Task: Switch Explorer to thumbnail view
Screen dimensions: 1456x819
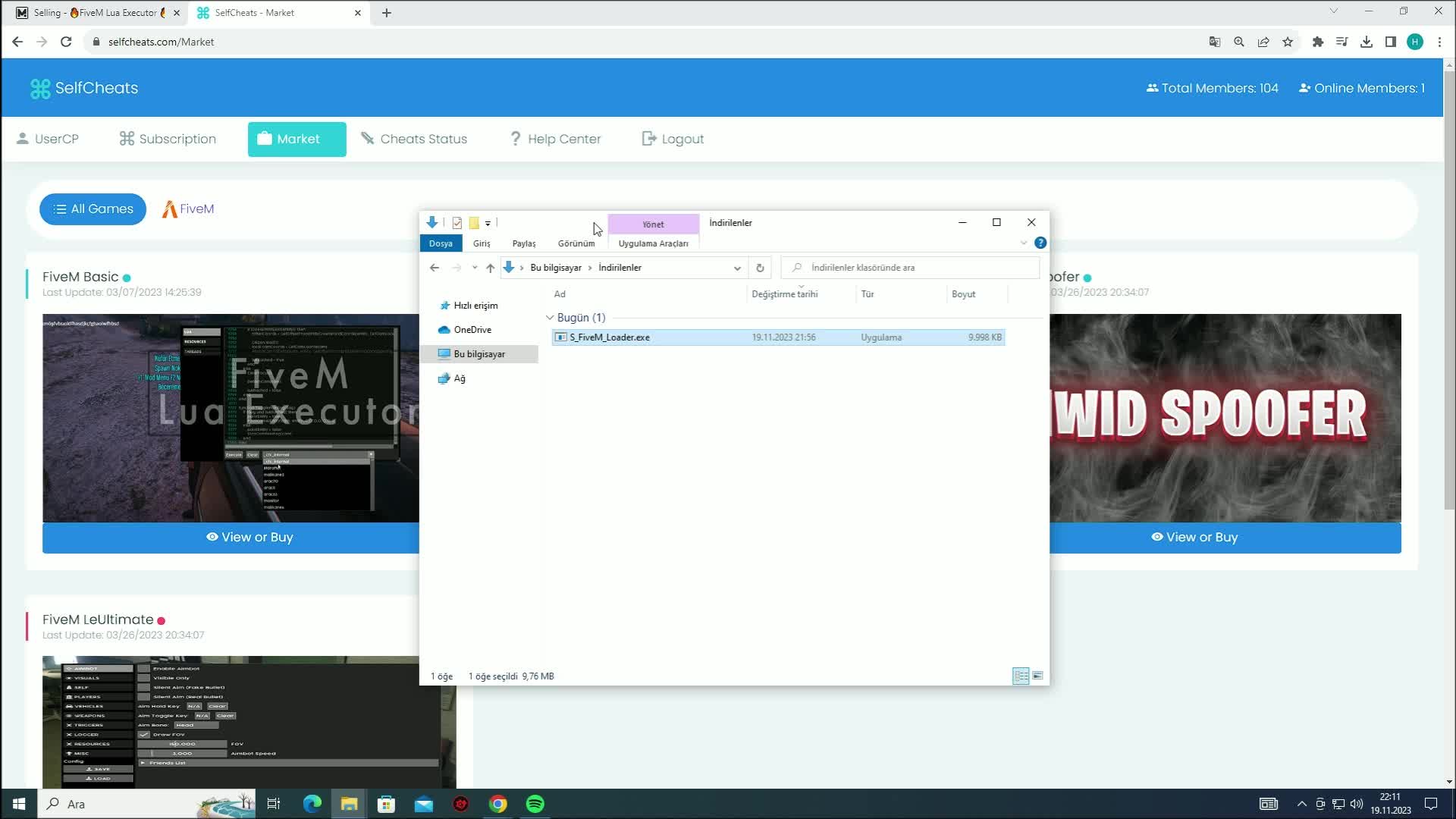Action: pyautogui.click(x=1037, y=676)
